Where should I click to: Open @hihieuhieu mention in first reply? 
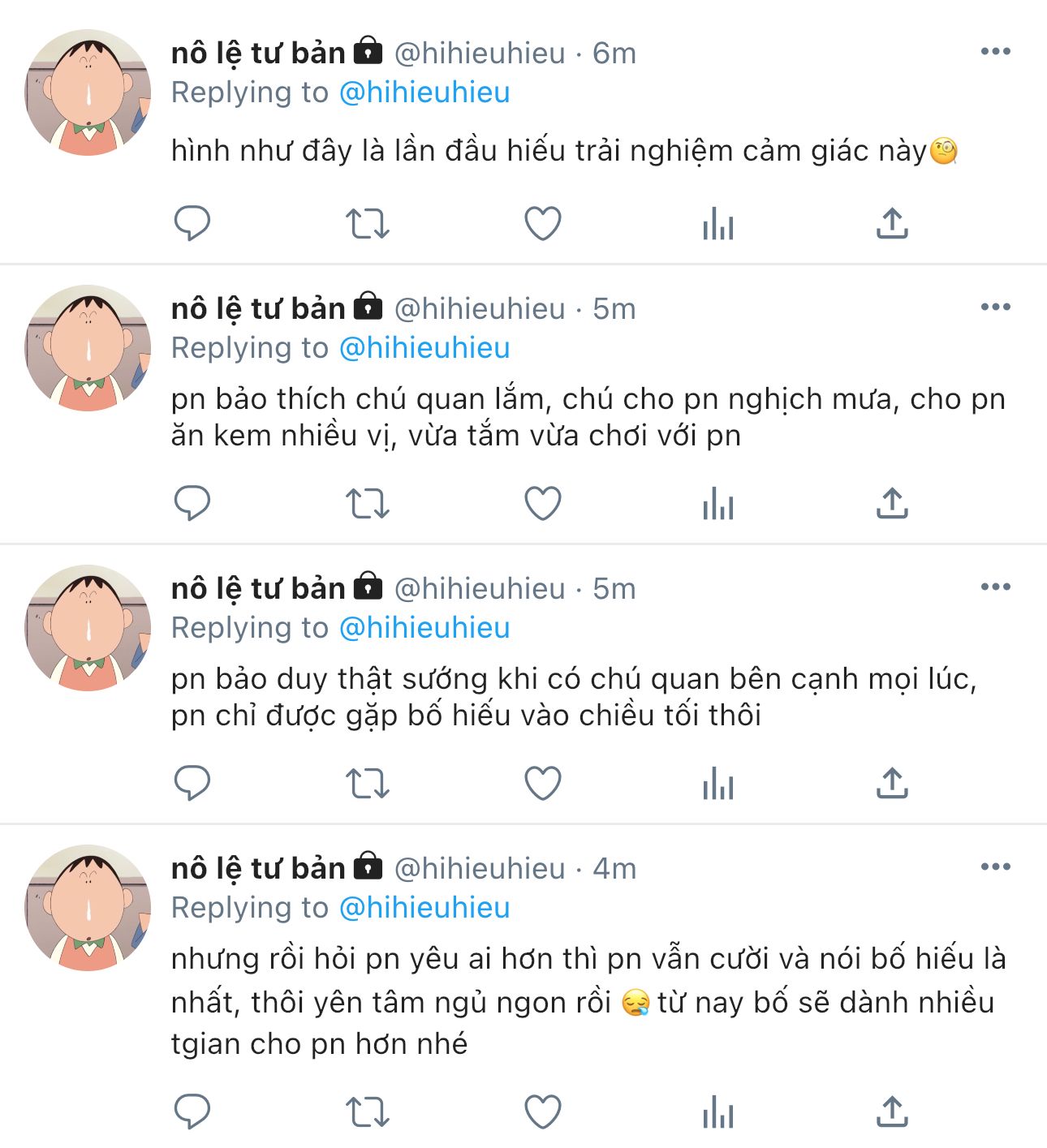click(x=424, y=92)
